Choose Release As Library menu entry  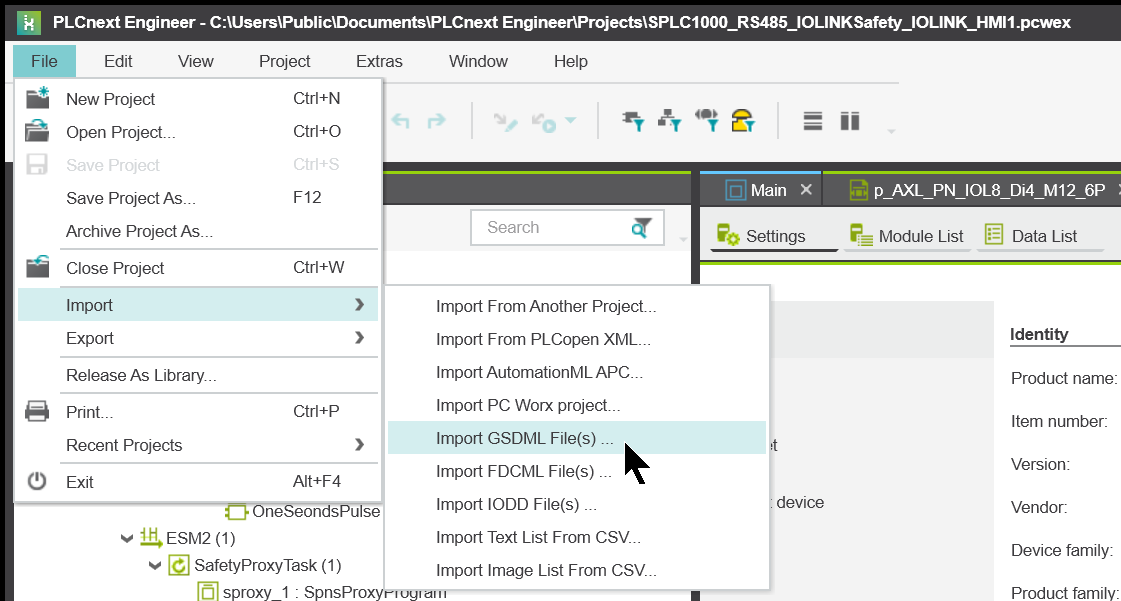pos(197,375)
